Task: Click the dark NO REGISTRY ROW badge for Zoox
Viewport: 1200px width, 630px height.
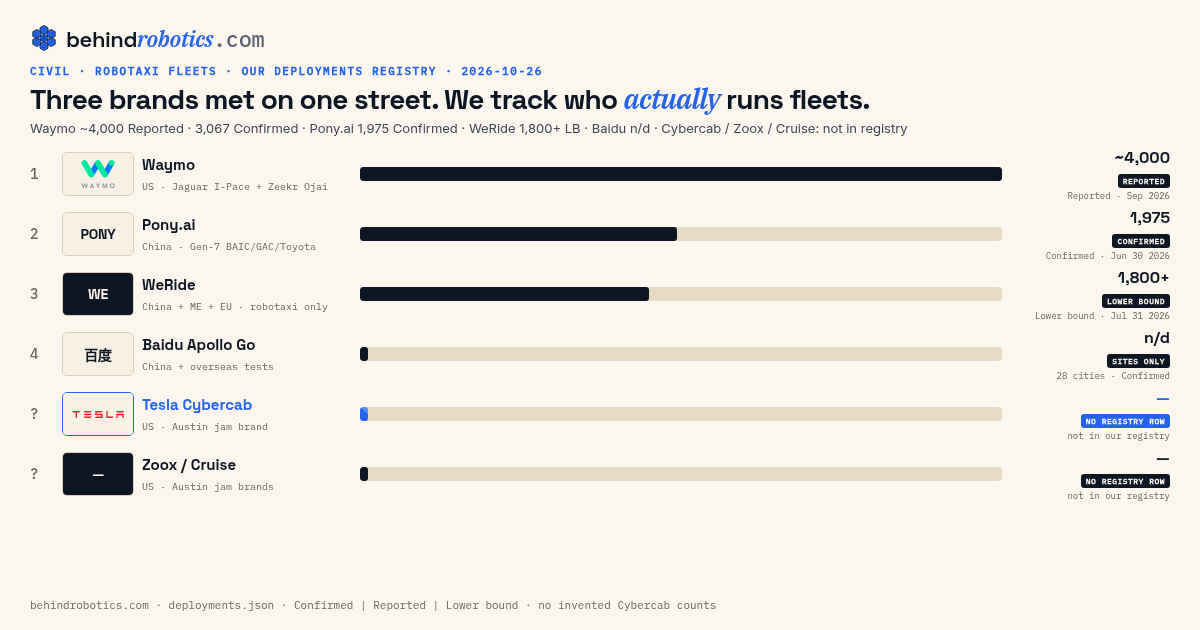Action: pos(1125,481)
